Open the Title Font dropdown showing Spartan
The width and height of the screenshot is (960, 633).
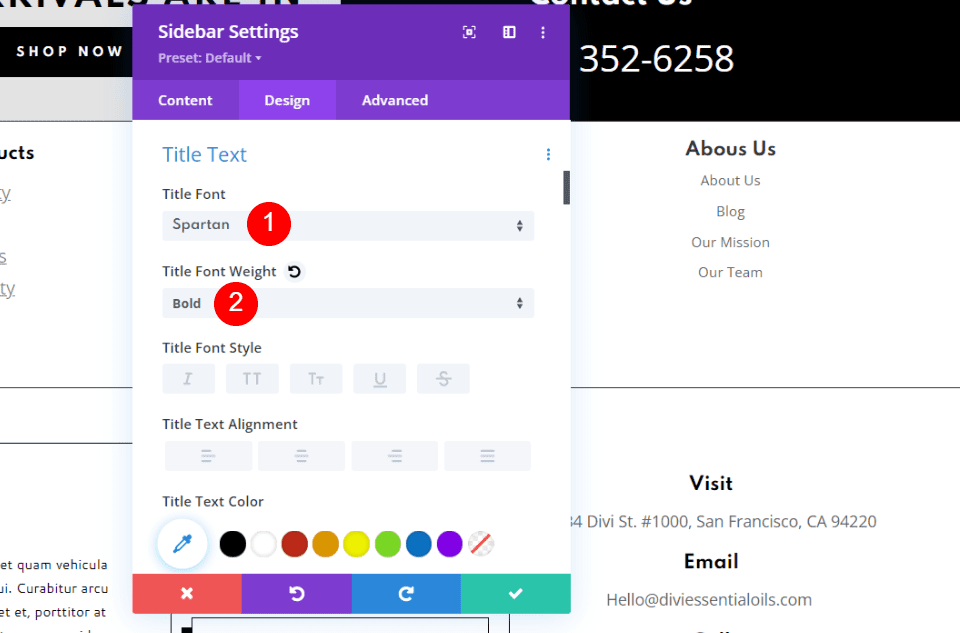click(x=347, y=226)
